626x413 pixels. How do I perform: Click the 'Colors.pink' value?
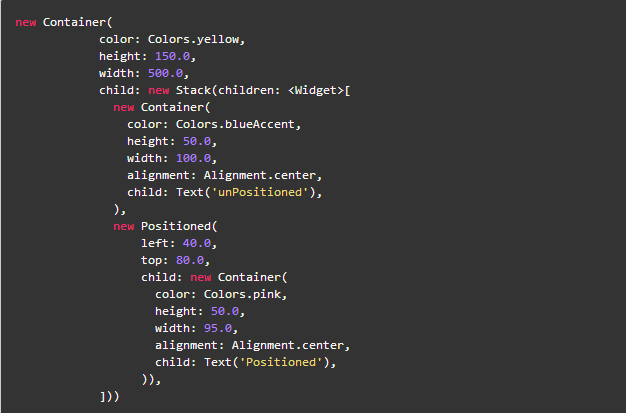click(x=242, y=294)
